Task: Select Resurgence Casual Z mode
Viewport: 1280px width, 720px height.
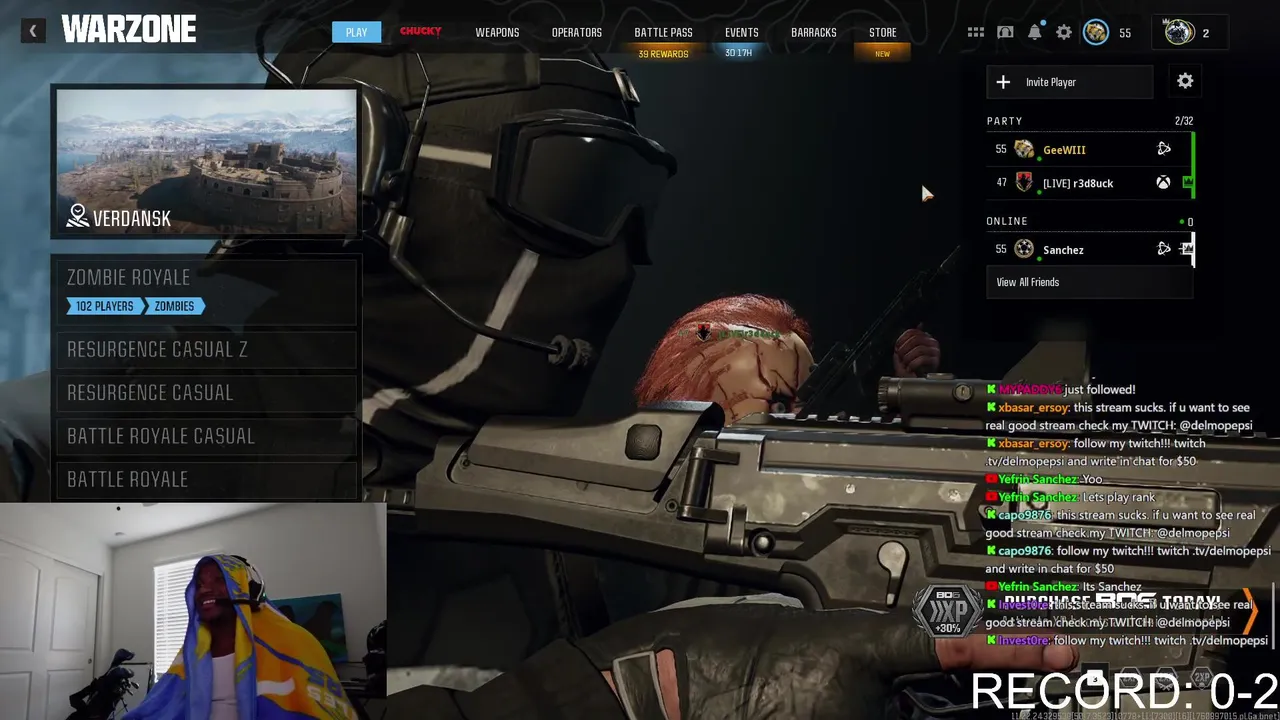Action: point(205,349)
